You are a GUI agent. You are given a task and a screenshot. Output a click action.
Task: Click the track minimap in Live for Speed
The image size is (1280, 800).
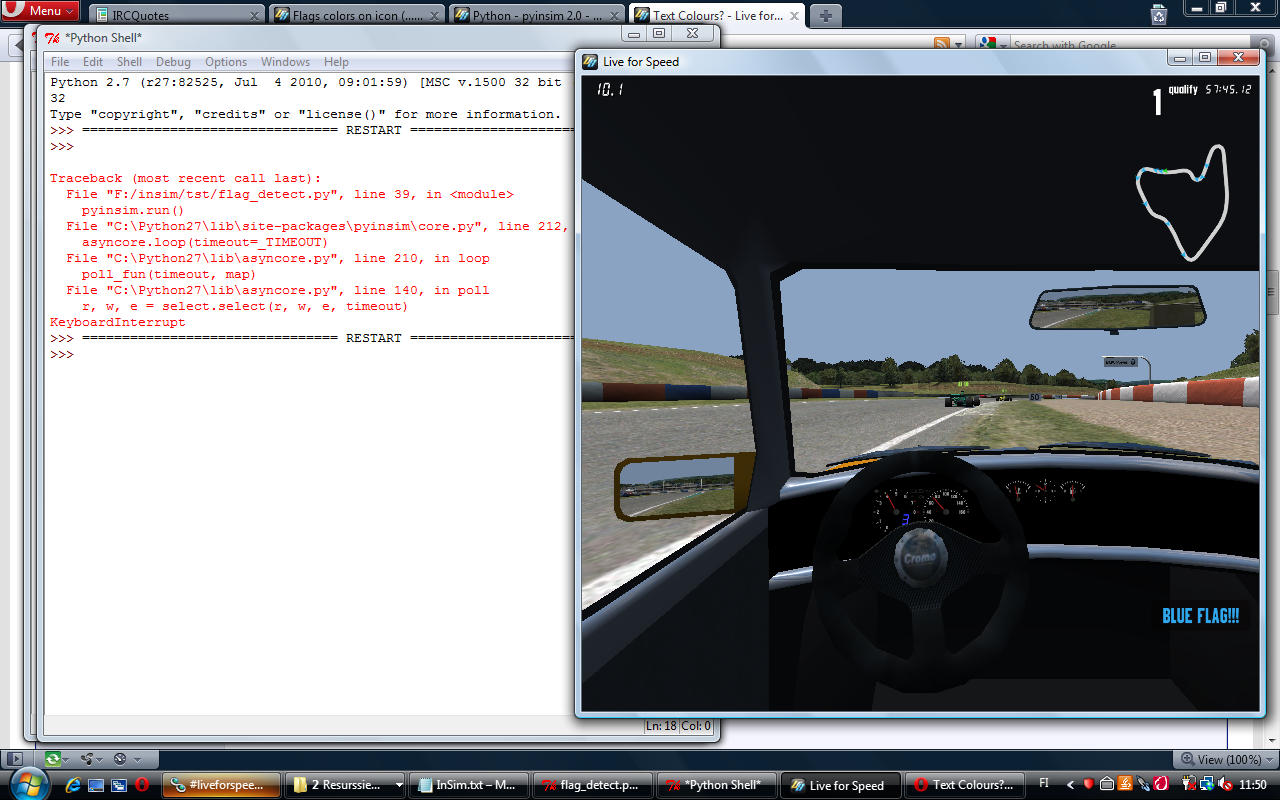click(x=1182, y=202)
